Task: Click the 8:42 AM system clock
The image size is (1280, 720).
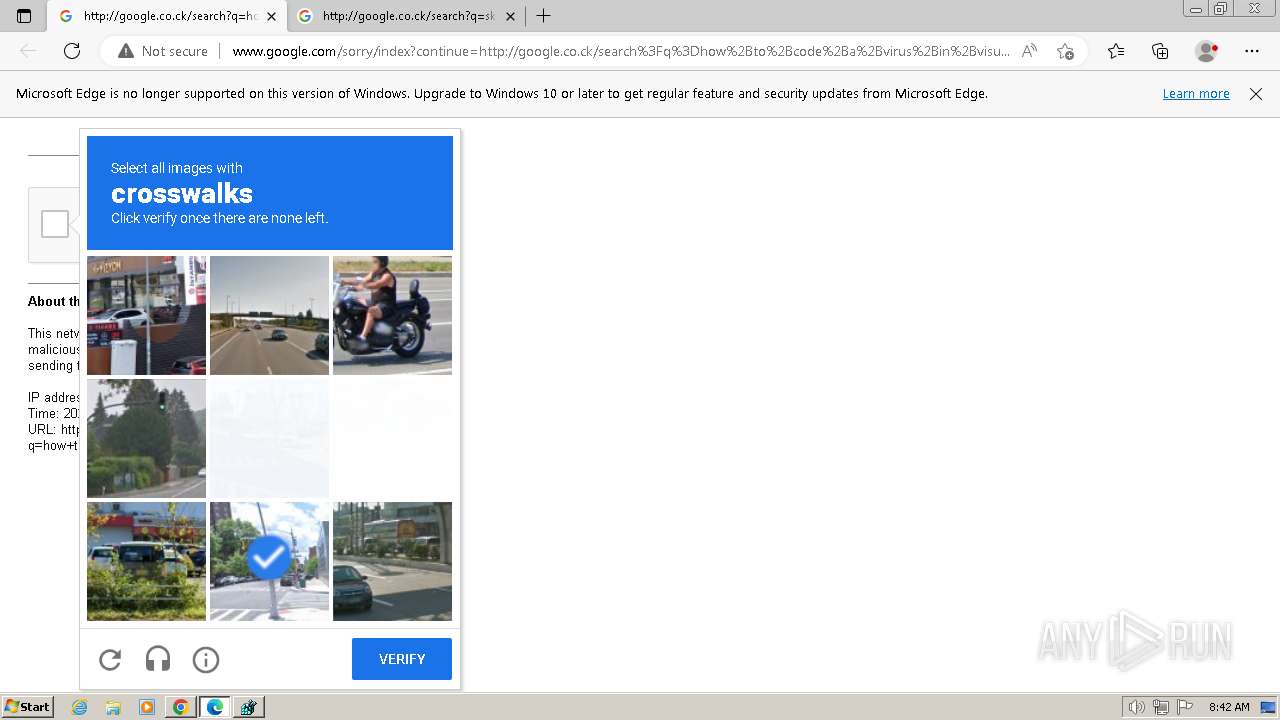Action: pos(1229,707)
